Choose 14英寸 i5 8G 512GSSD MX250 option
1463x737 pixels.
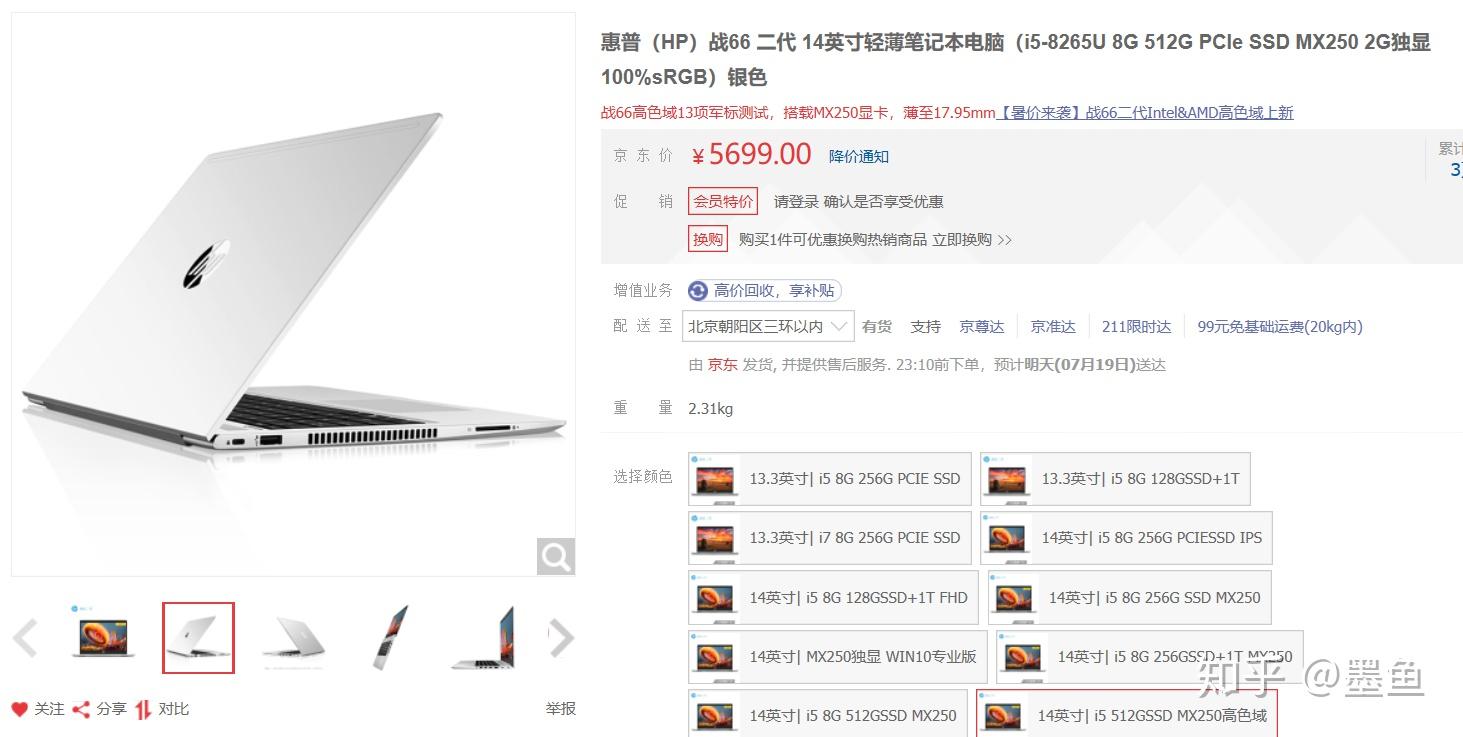(828, 715)
